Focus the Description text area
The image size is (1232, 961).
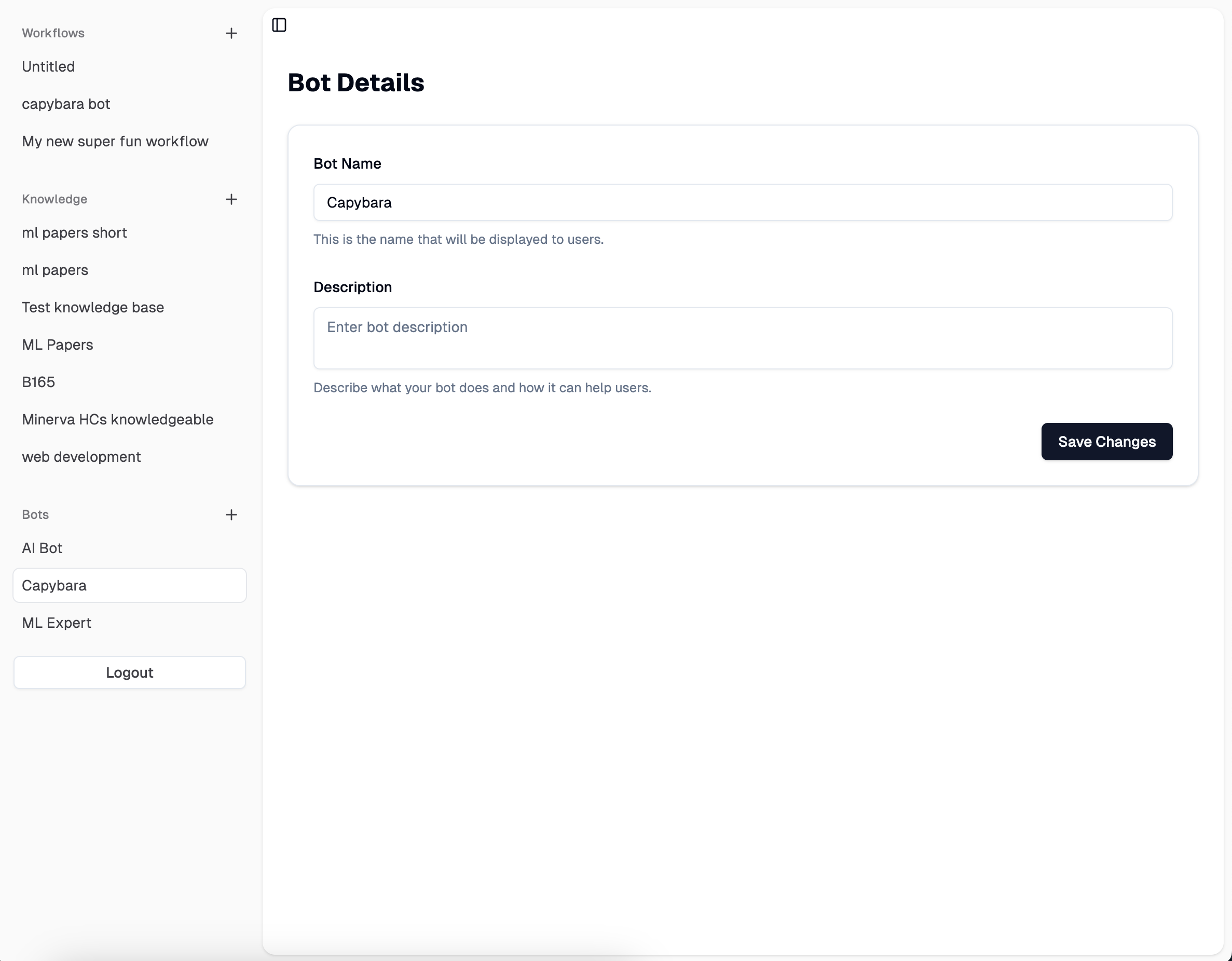tap(742, 338)
